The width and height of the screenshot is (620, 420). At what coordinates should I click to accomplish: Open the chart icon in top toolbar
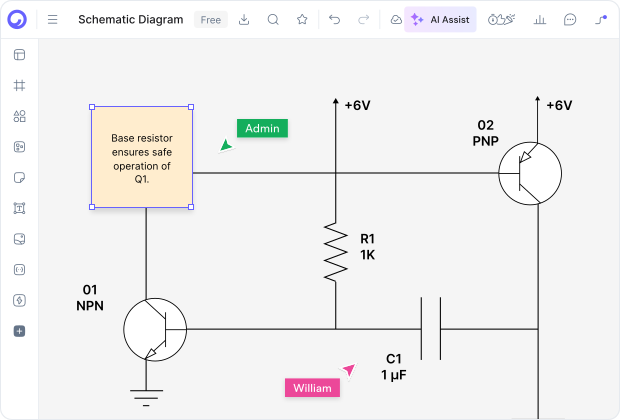click(540, 19)
